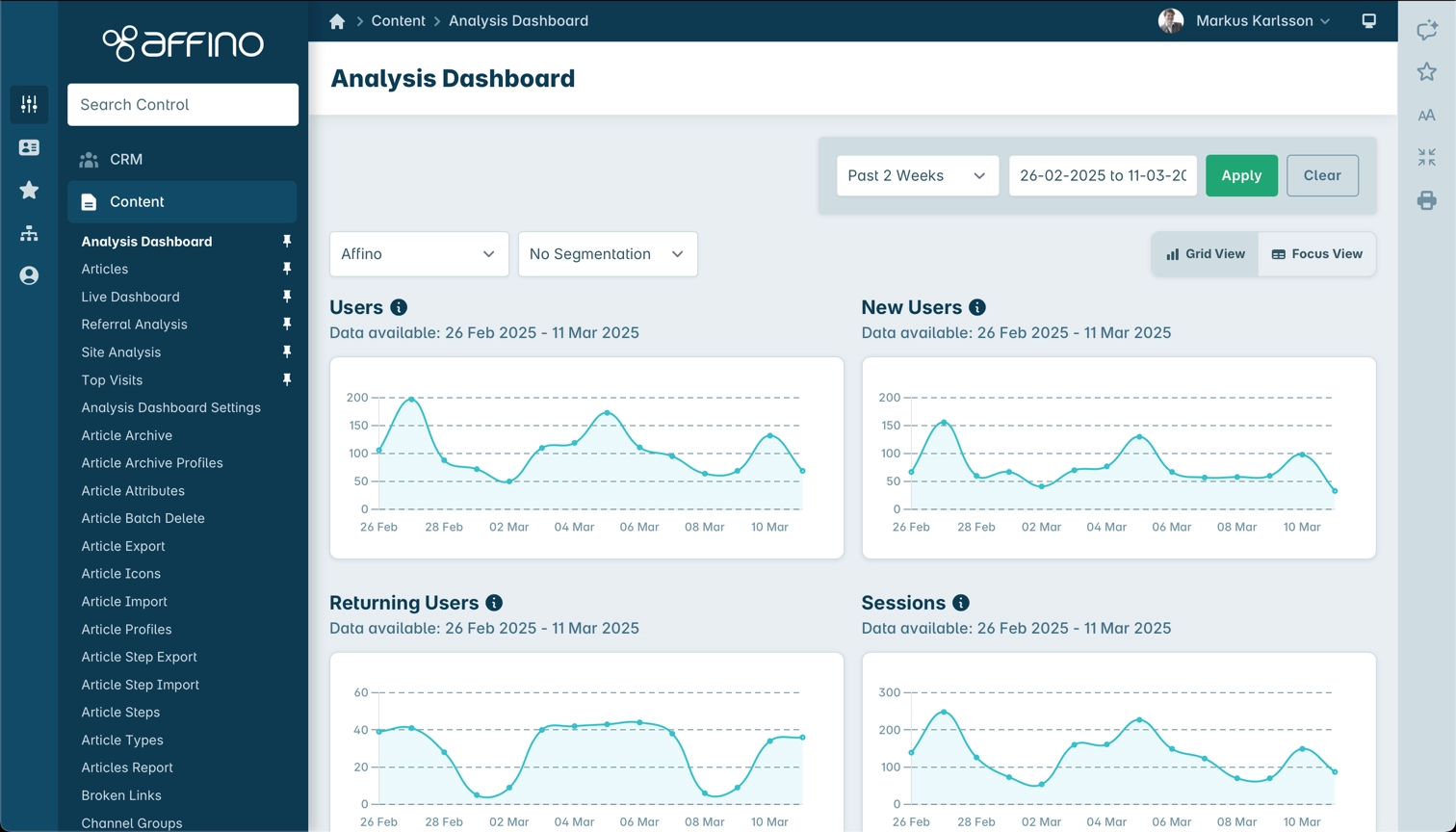Open Analysis Dashboard Settings in the sidebar
1456x832 pixels.
[170, 407]
